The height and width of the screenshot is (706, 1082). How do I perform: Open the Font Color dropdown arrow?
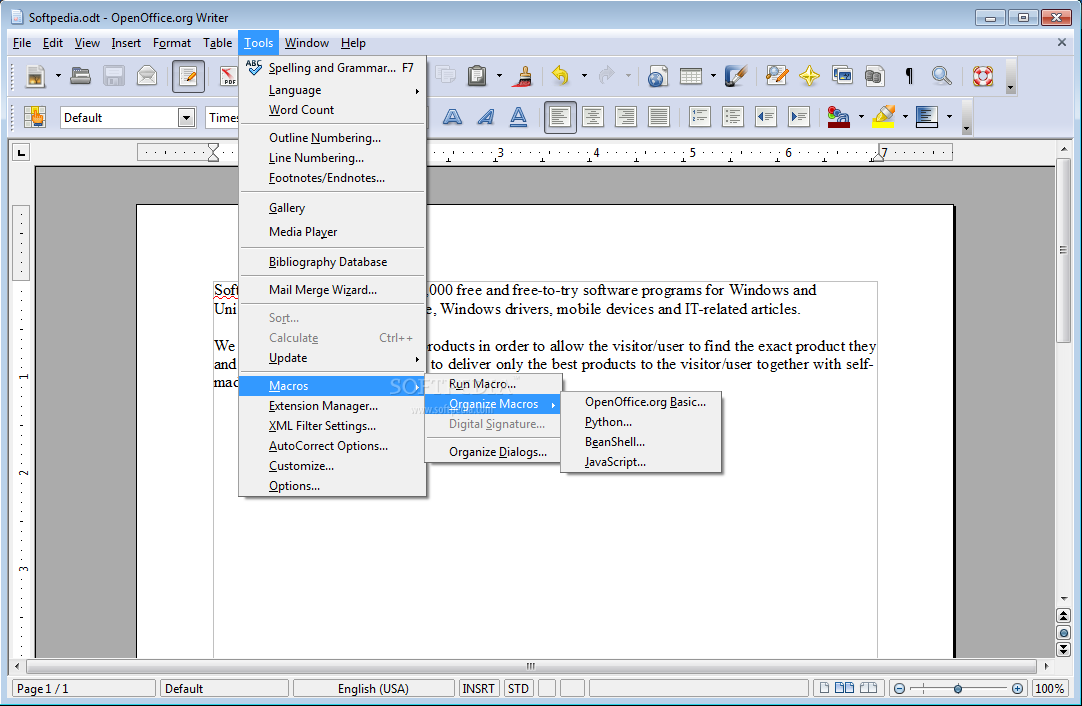pos(861,117)
